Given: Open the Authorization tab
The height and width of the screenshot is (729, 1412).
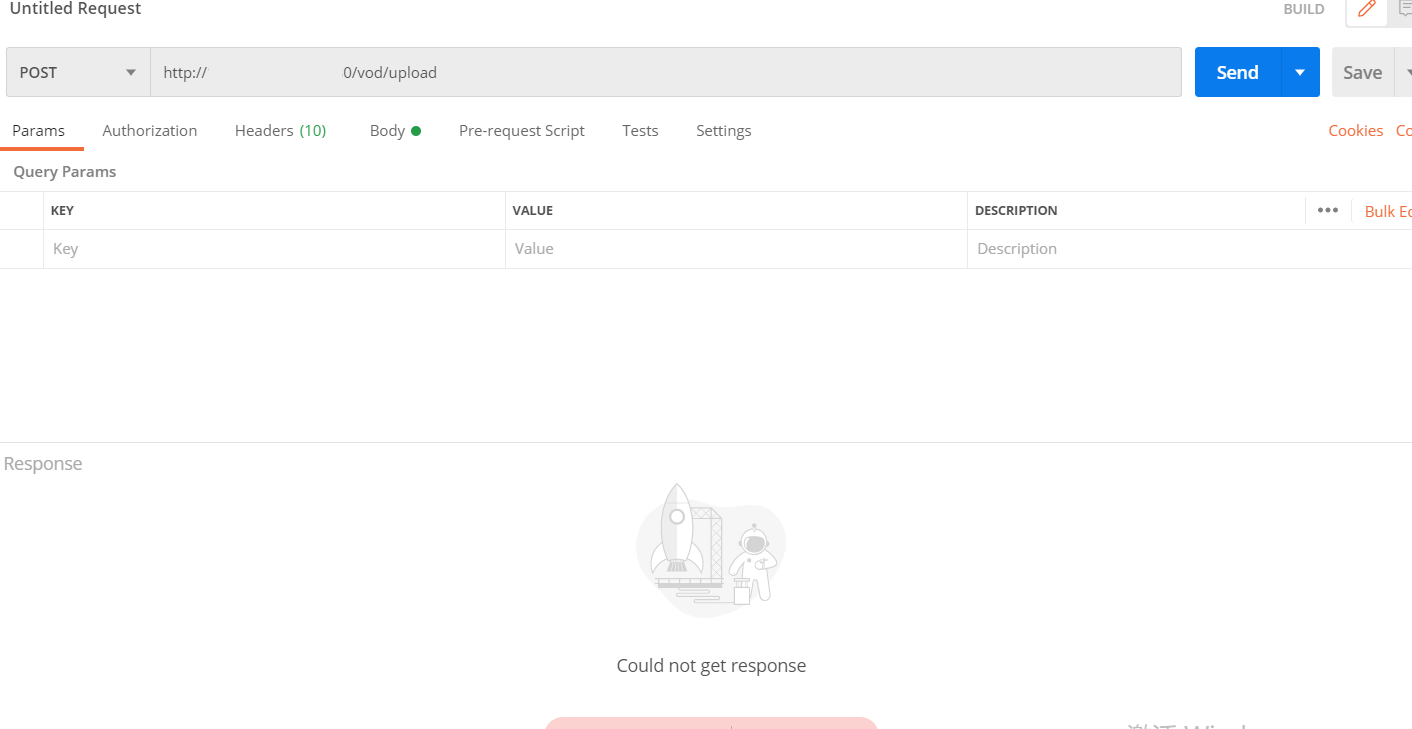Looking at the screenshot, I should point(150,131).
